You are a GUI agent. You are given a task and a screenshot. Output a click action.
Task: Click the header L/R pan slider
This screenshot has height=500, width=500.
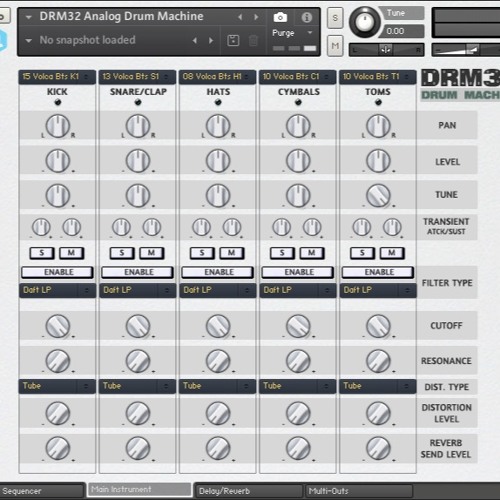(387, 50)
